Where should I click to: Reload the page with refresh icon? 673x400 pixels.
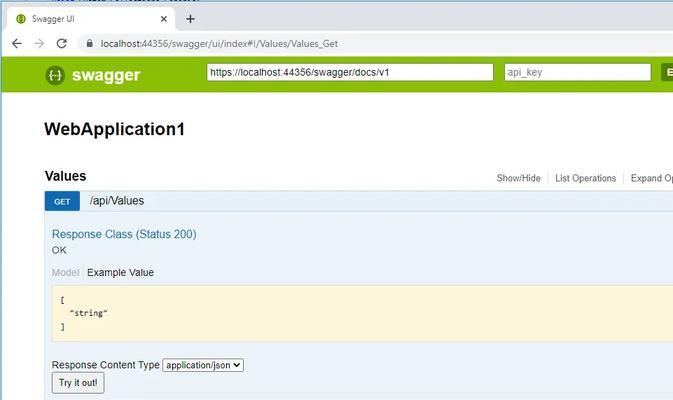coord(62,43)
